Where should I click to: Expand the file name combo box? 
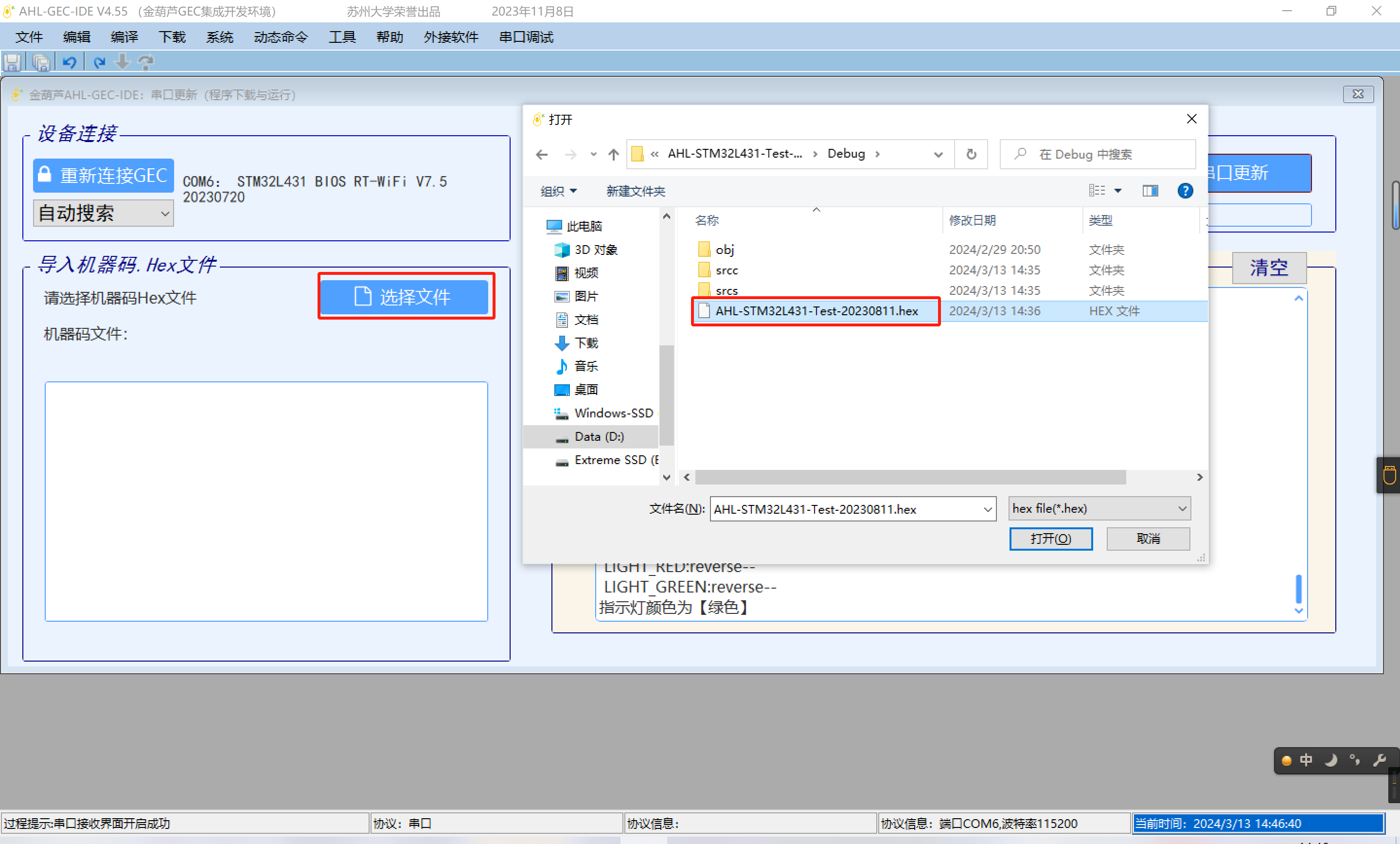coord(988,509)
